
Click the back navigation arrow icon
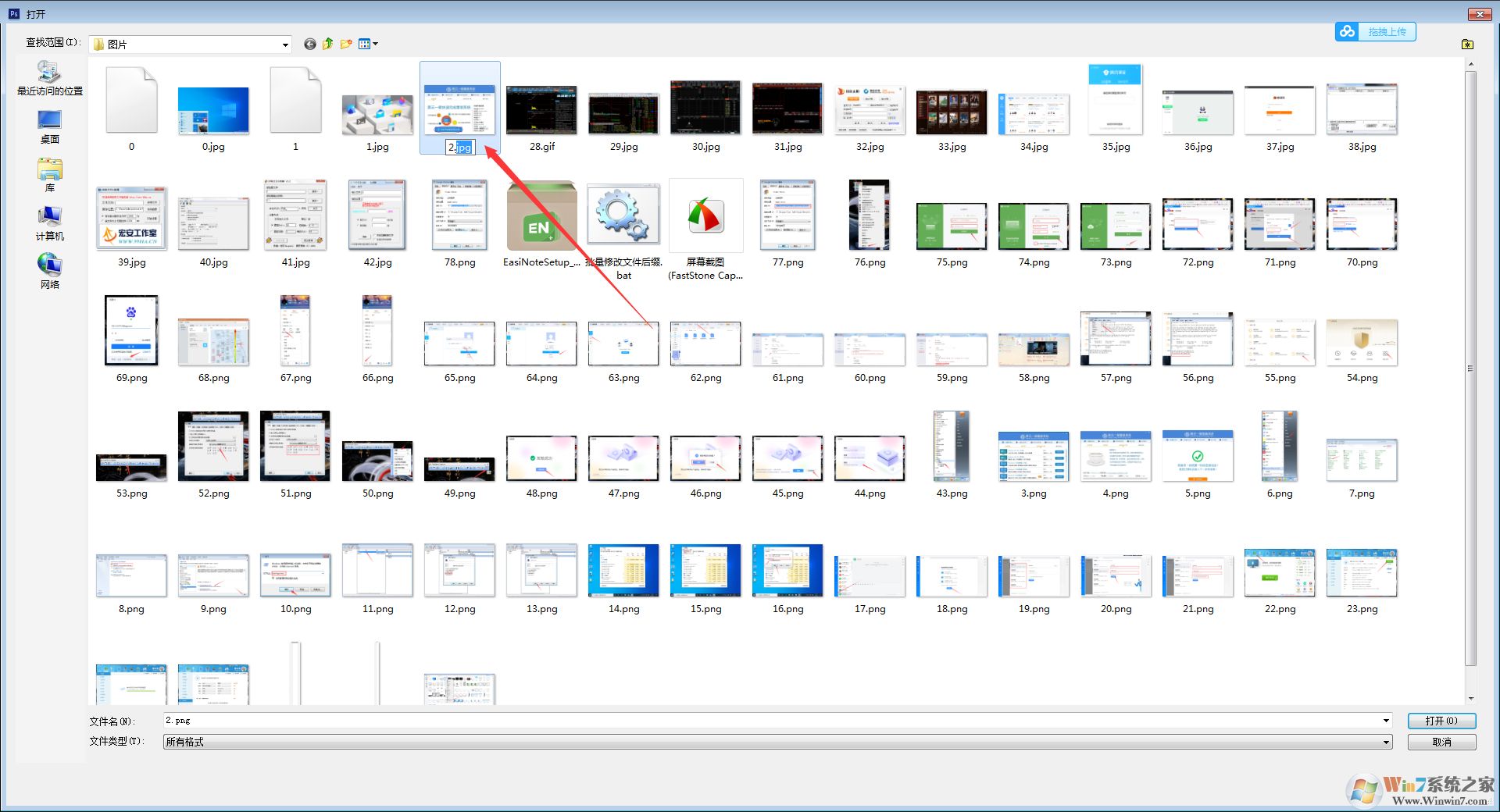click(x=309, y=44)
